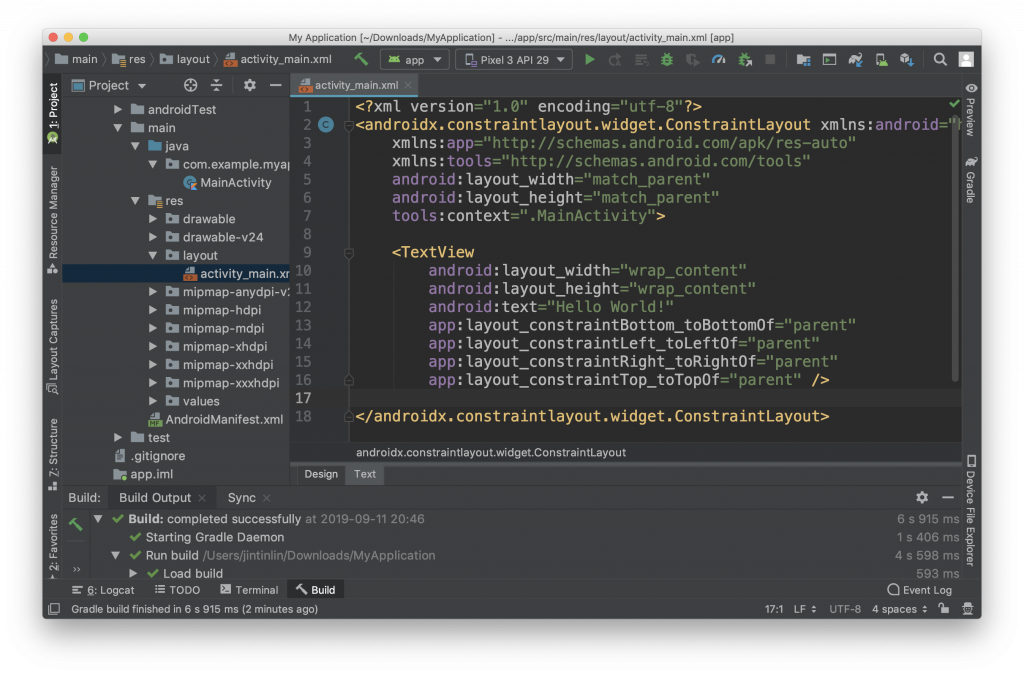This screenshot has width=1024, height=675.
Task: Expand the Load build node
Action: click(133, 573)
